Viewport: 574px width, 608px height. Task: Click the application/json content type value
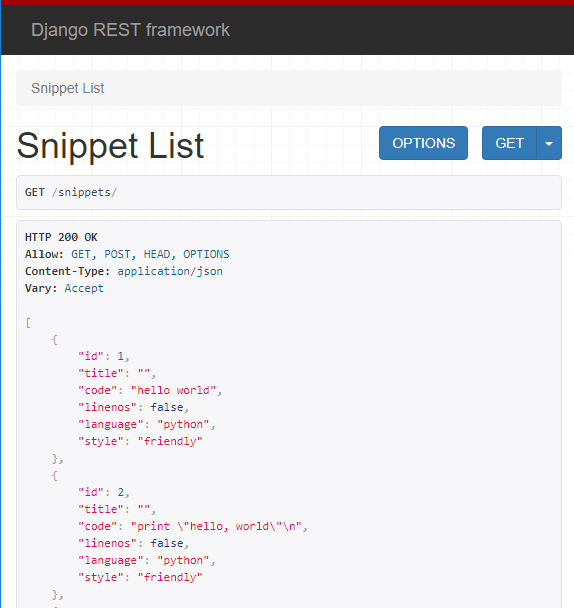pos(170,271)
